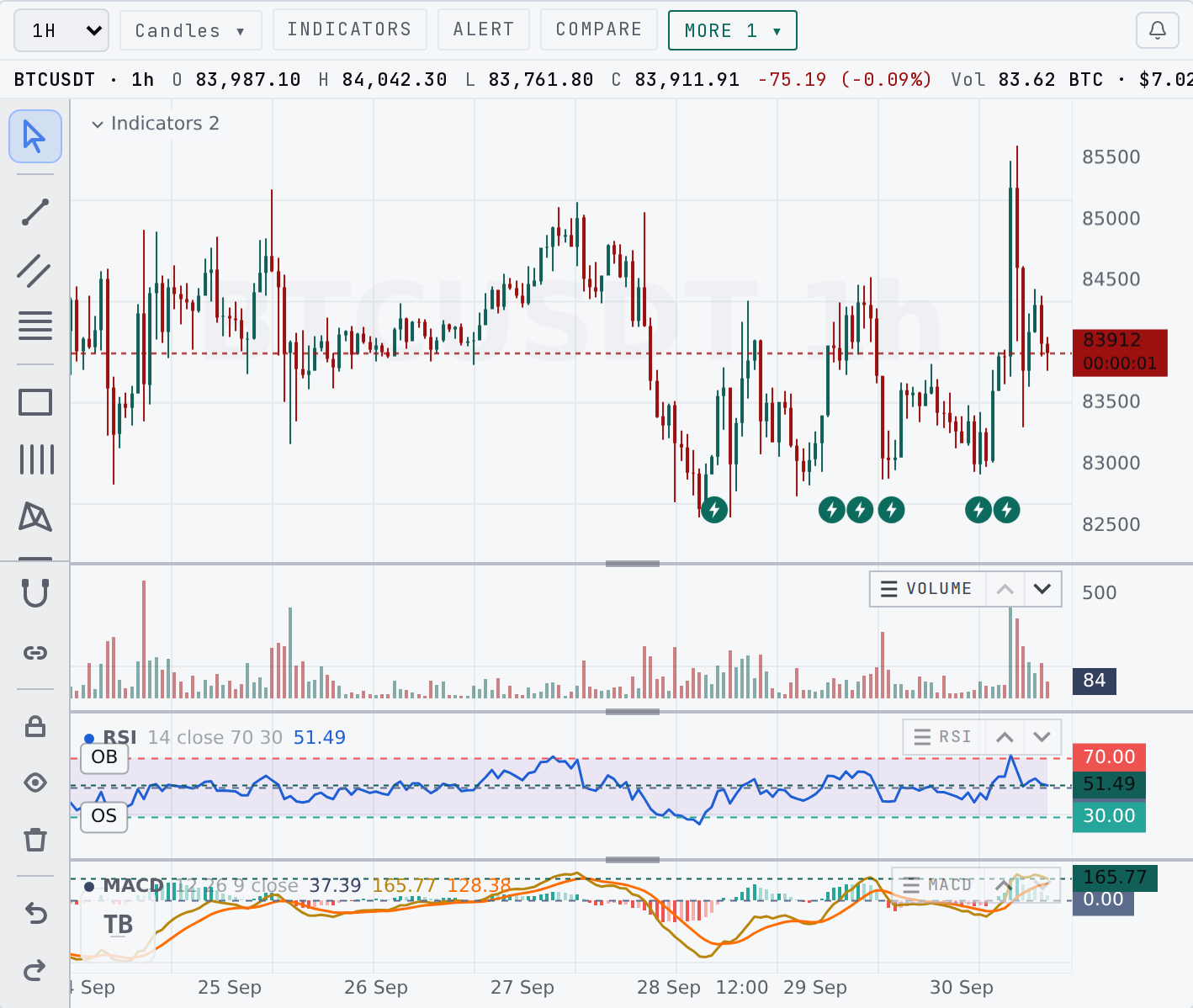Toggle the magnet snap mode
This screenshot has height=1008, width=1193.
click(x=35, y=593)
